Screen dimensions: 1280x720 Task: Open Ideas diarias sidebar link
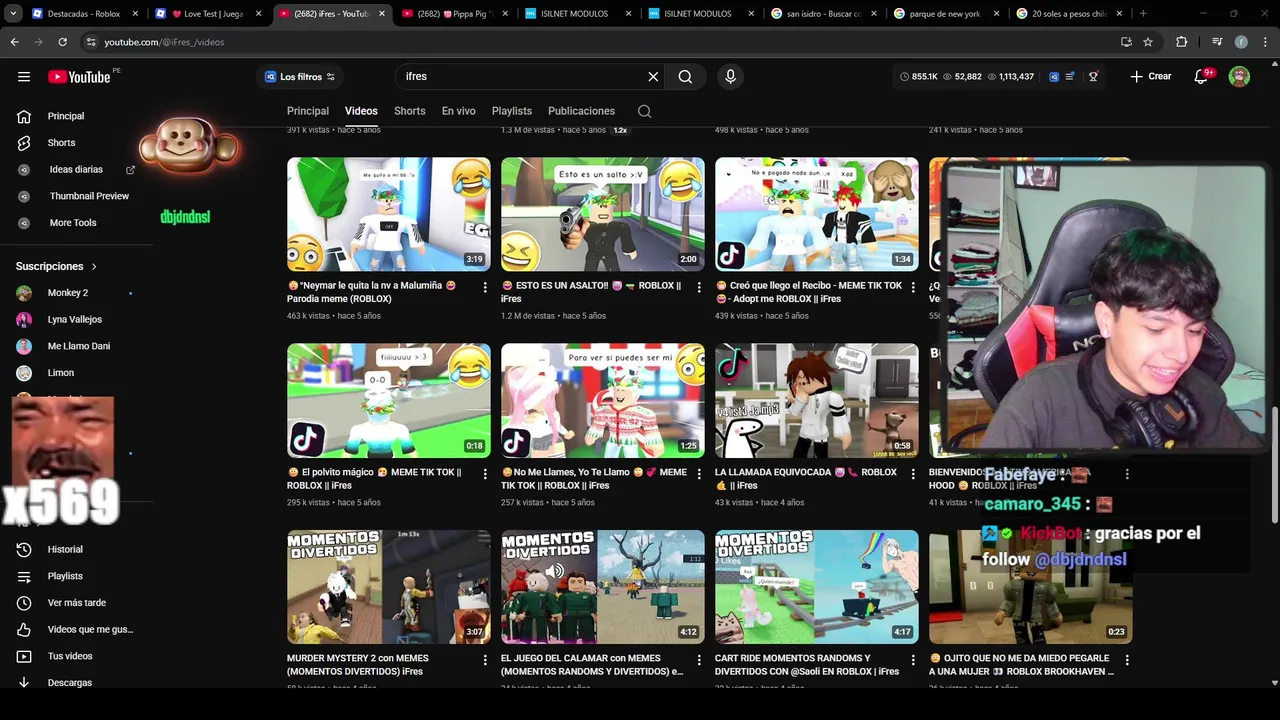(76, 170)
